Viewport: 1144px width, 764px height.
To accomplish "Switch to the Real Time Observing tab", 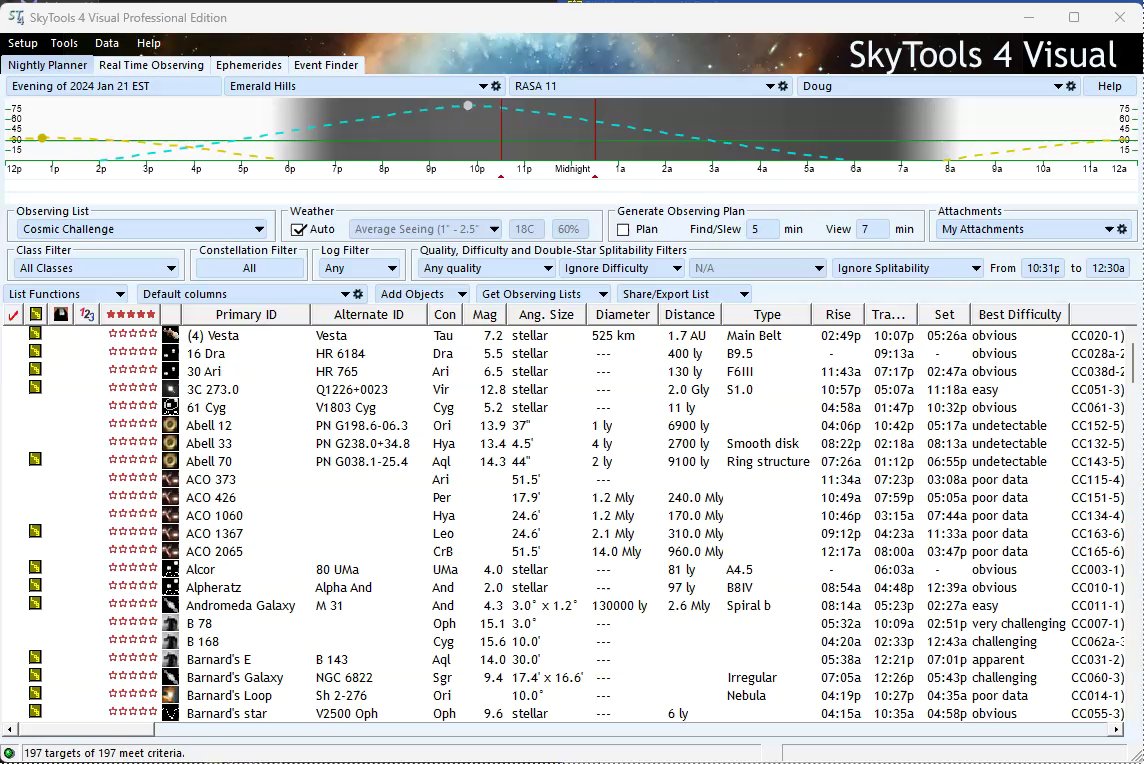I will [x=151, y=65].
